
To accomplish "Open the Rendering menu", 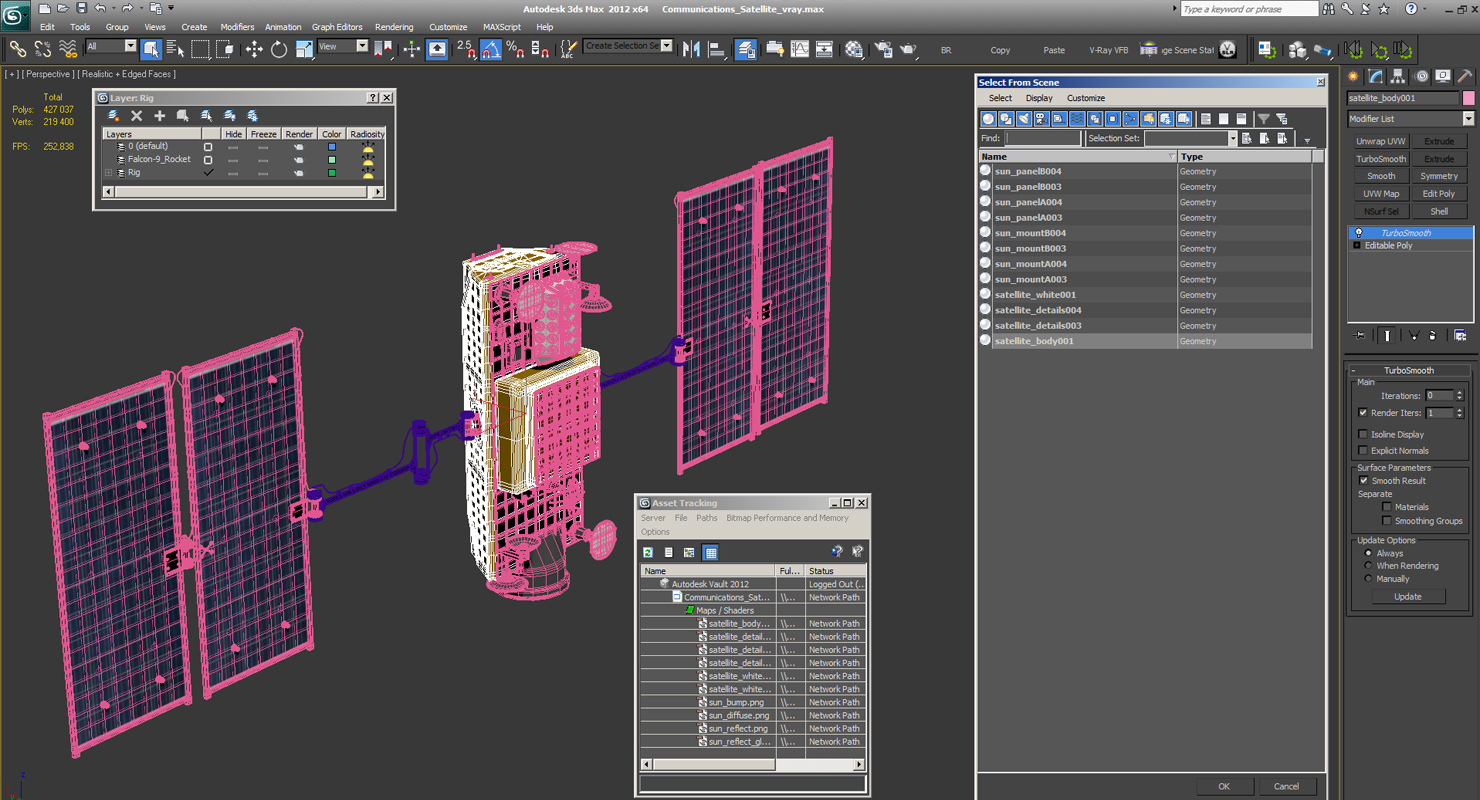I will (x=394, y=27).
